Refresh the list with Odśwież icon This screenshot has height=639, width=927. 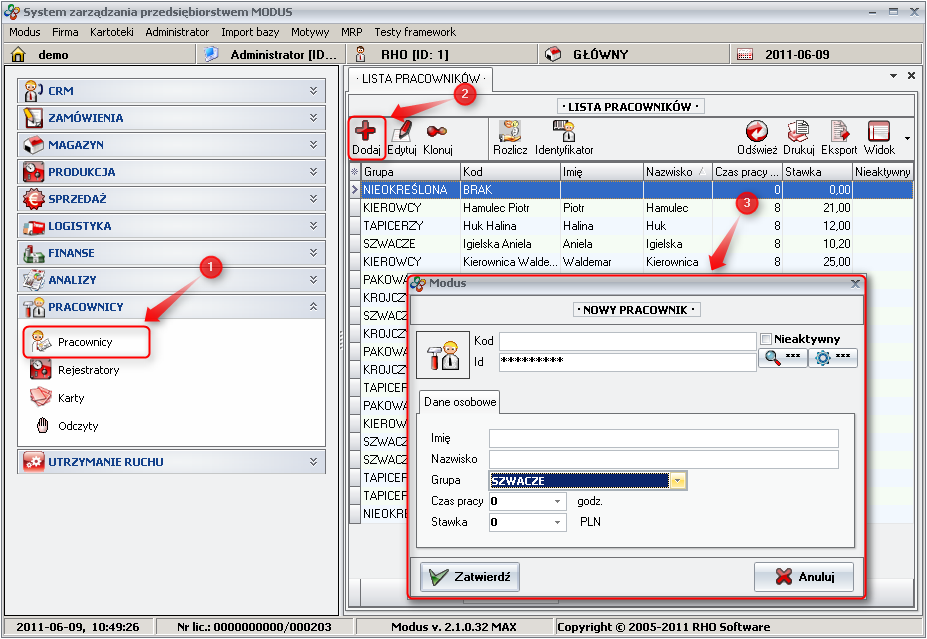(757, 131)
